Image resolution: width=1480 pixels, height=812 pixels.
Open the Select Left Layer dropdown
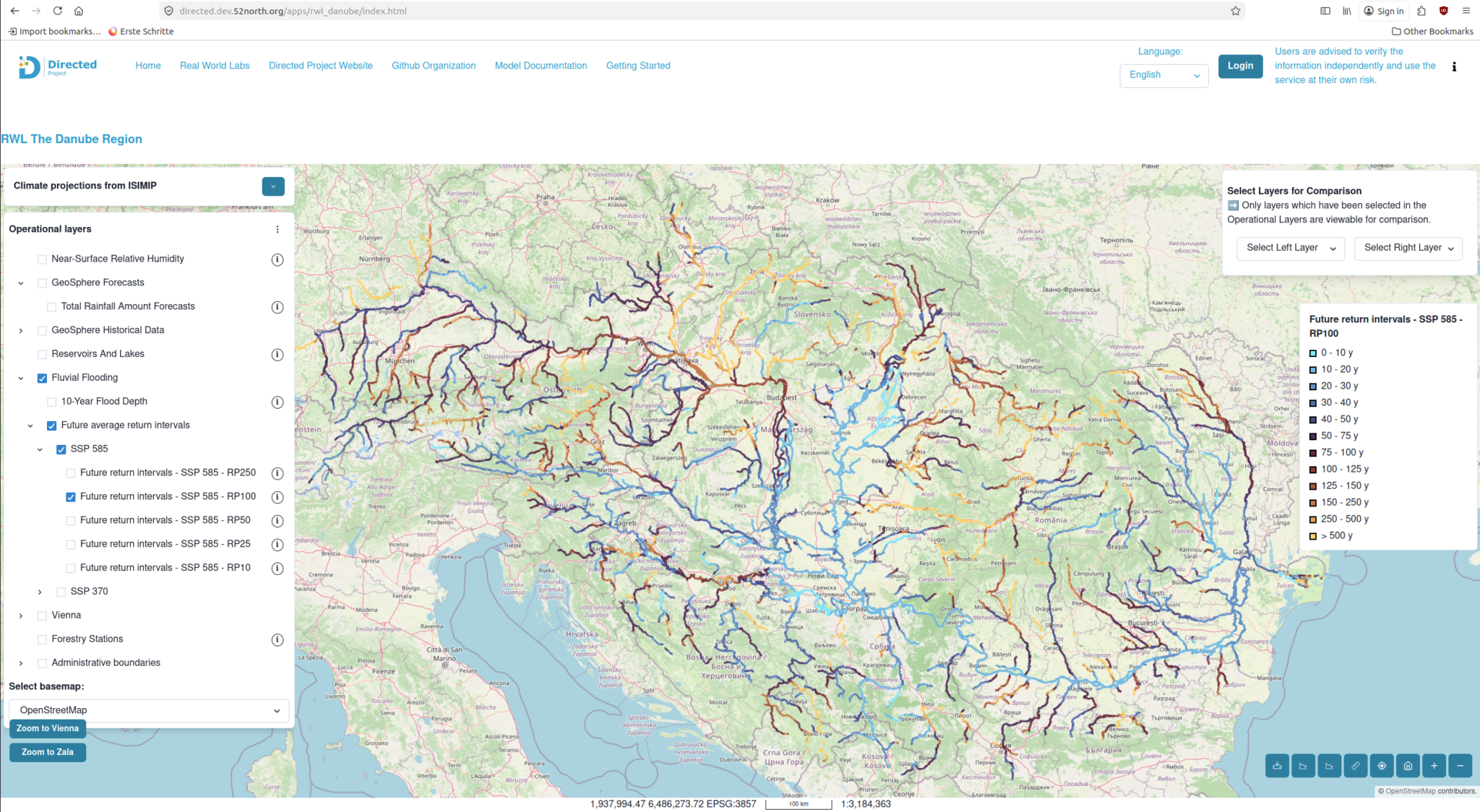[1290, 248]
